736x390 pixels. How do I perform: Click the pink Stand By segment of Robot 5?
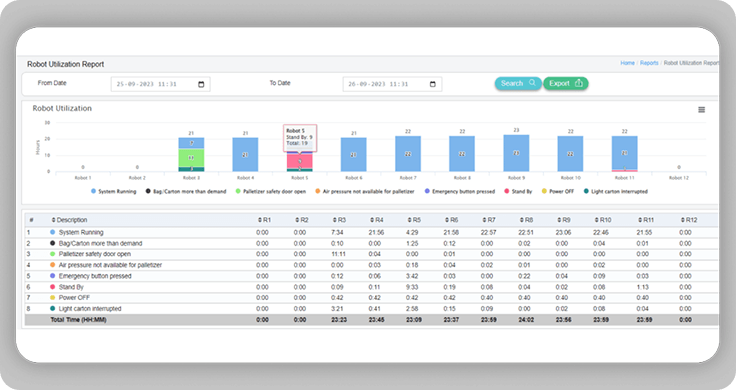[299, 161]
